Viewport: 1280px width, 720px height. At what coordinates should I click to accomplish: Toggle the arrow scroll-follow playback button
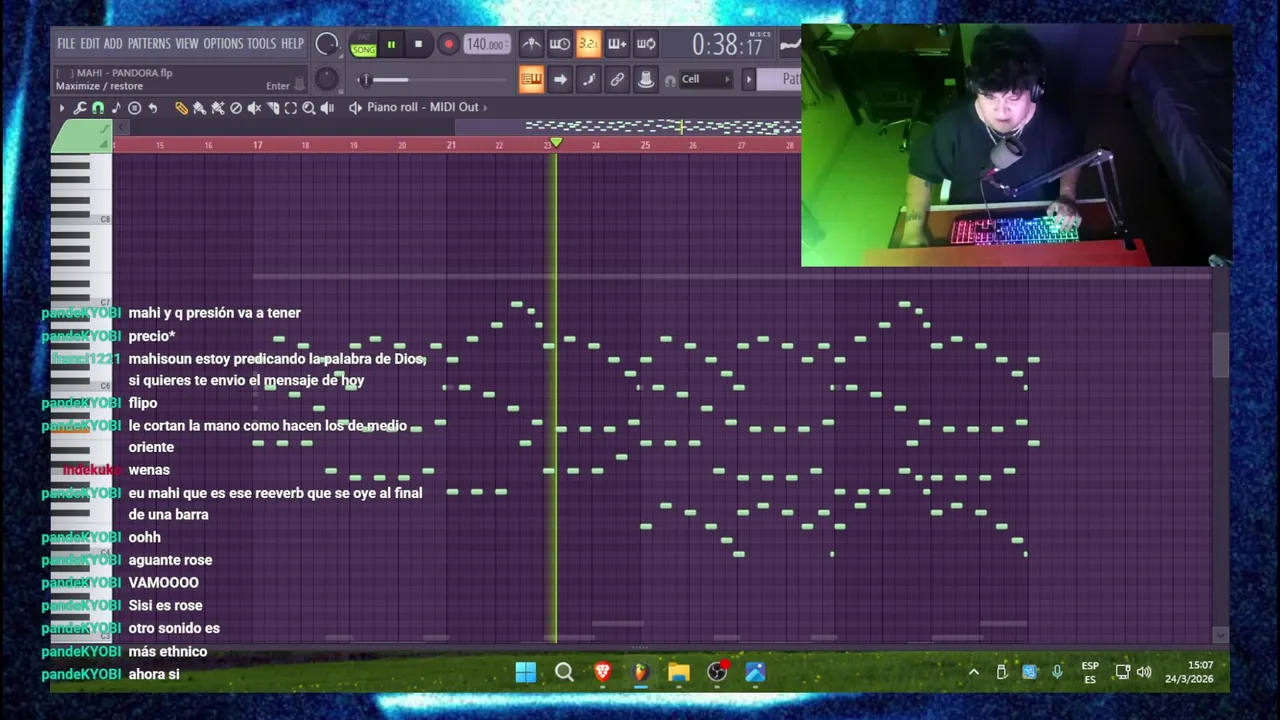(560, 79)
